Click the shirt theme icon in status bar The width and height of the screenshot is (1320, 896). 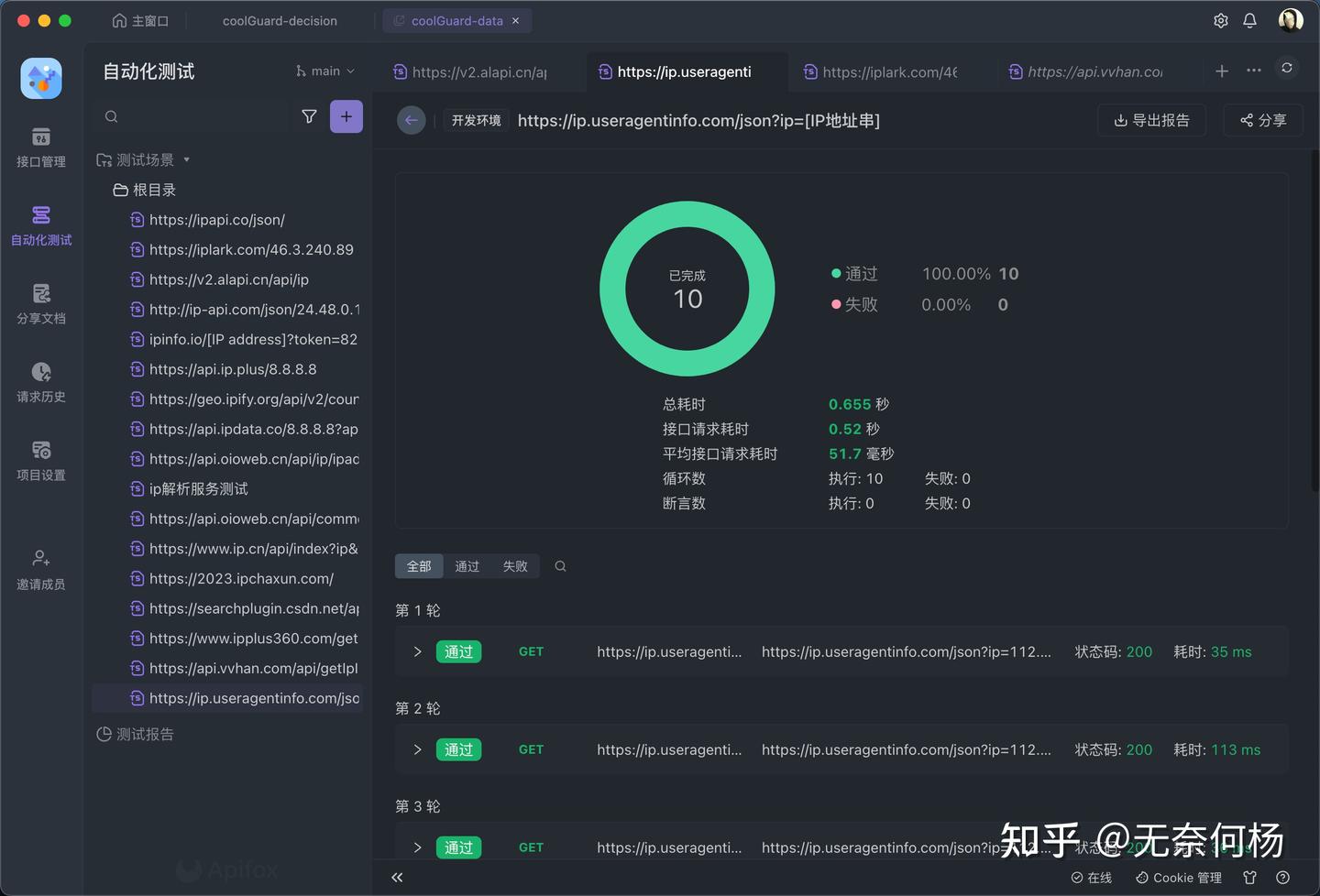(x=1249, y=877)
